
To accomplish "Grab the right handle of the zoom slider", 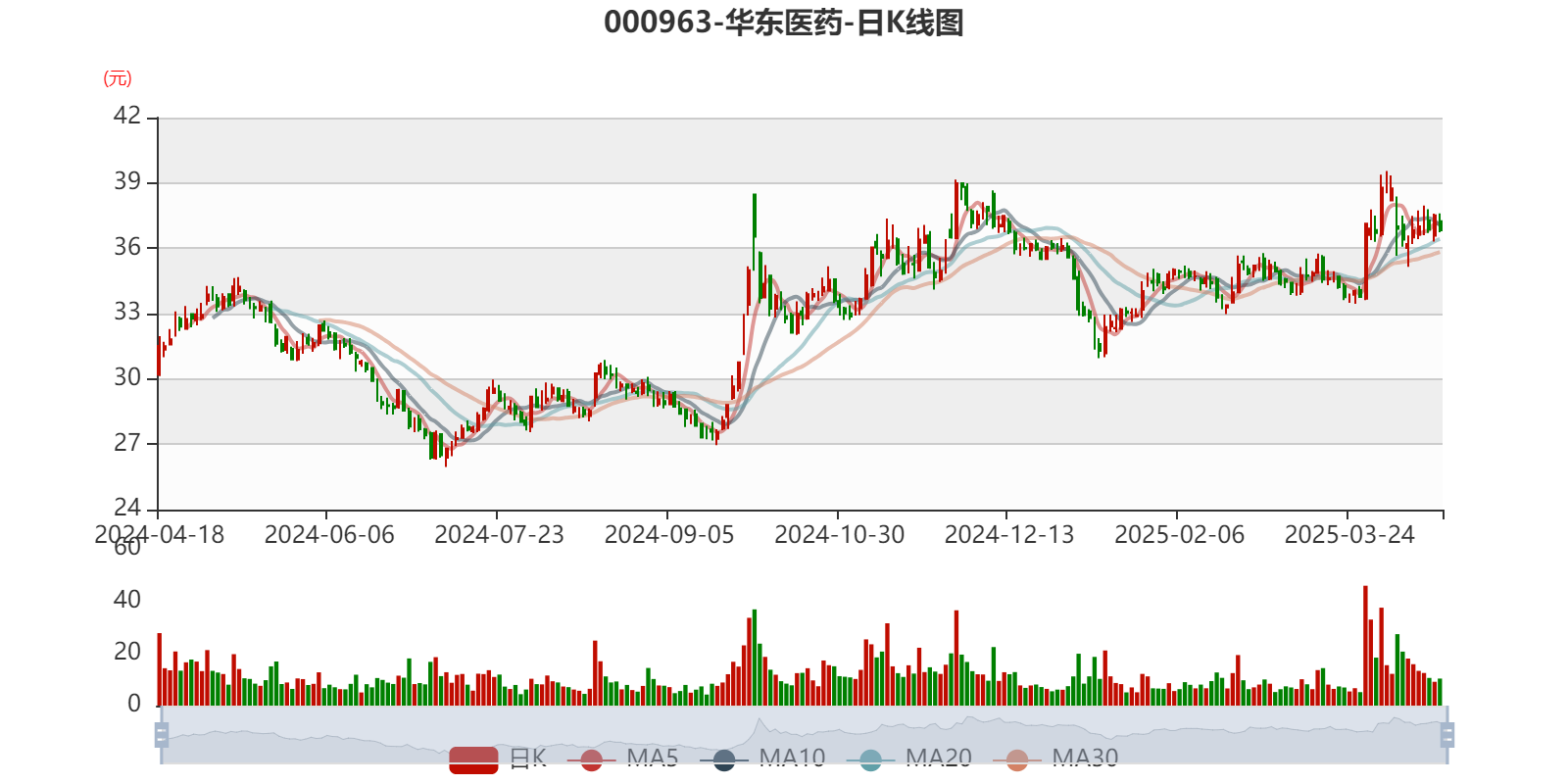I will pos(1447,734).
